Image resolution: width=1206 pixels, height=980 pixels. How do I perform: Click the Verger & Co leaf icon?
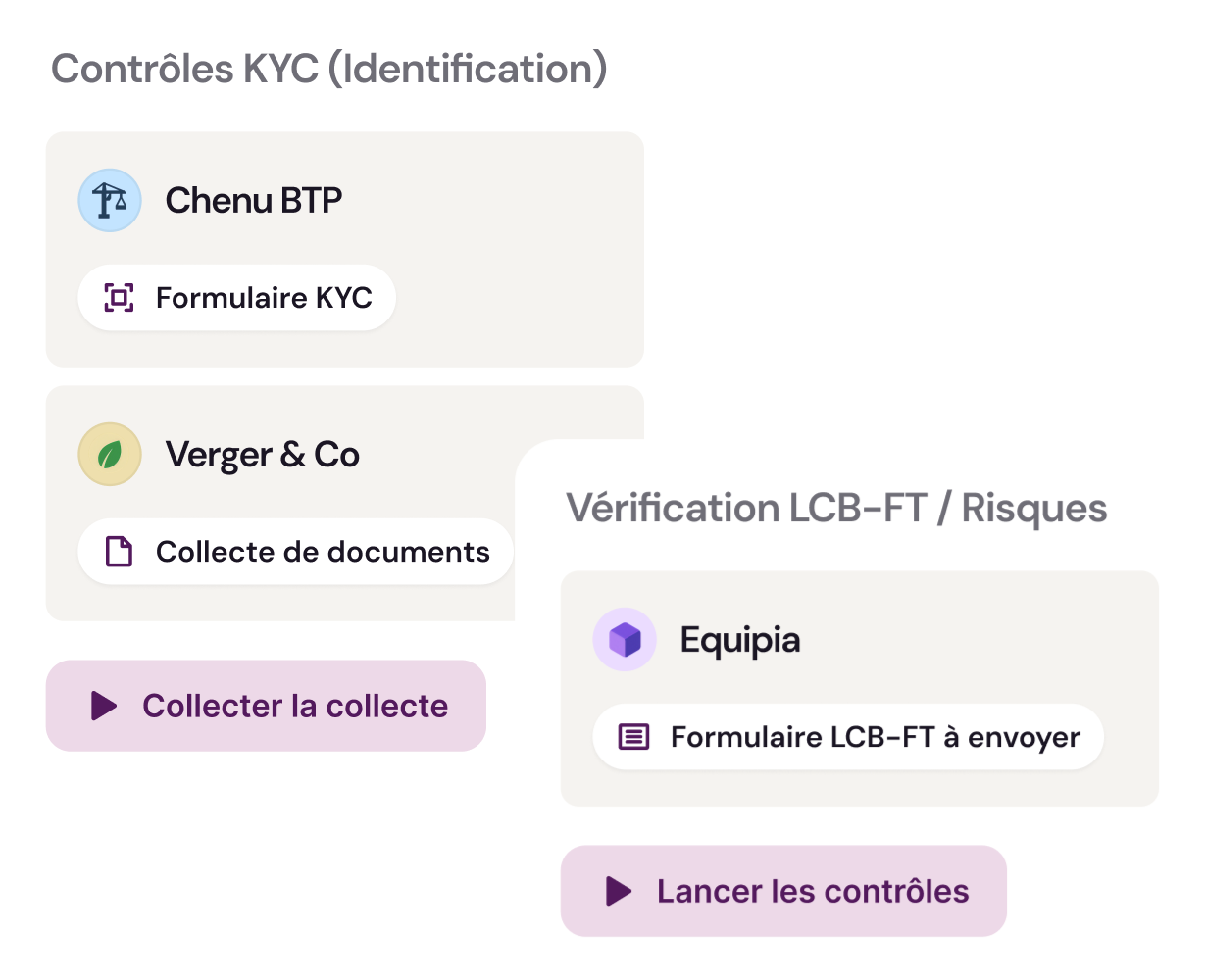110,454
